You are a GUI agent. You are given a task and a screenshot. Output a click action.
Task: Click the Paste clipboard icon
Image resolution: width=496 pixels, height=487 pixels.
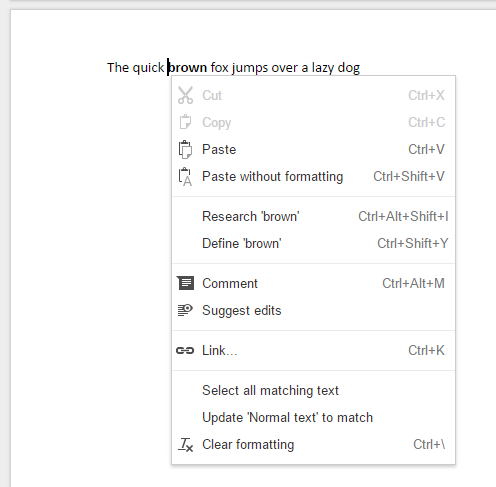185,149
